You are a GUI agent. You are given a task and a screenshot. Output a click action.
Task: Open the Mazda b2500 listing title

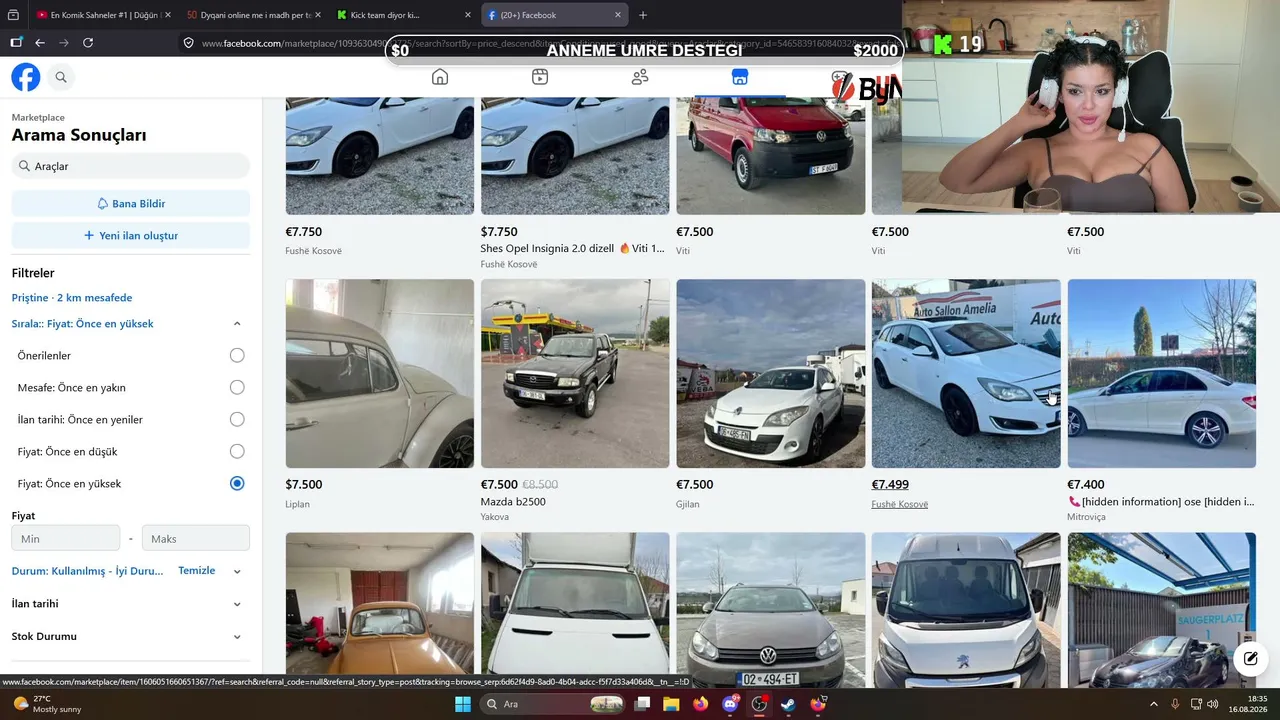[513, 501]
